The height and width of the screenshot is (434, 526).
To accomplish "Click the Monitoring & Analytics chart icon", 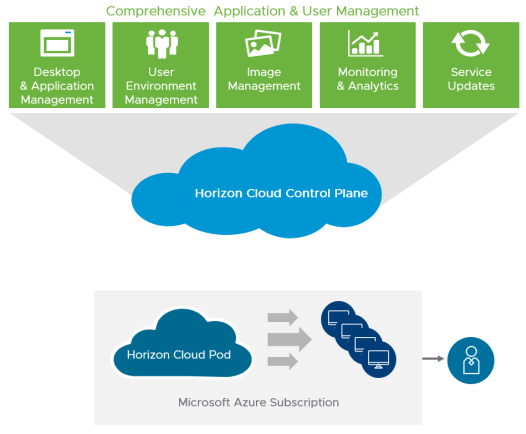I will pyautogui.click(x=365, y=43).
